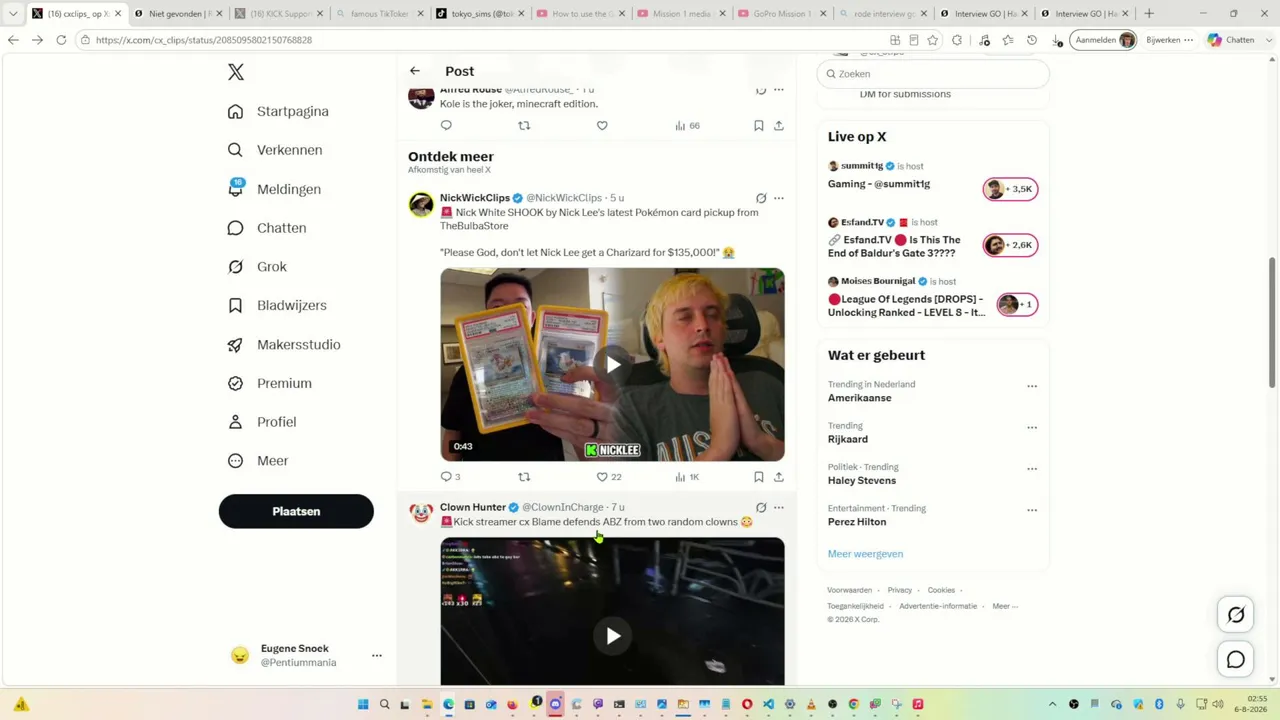Reload the page with refresh button
The width and height of the screenshot is (1280, 720).
61,40
